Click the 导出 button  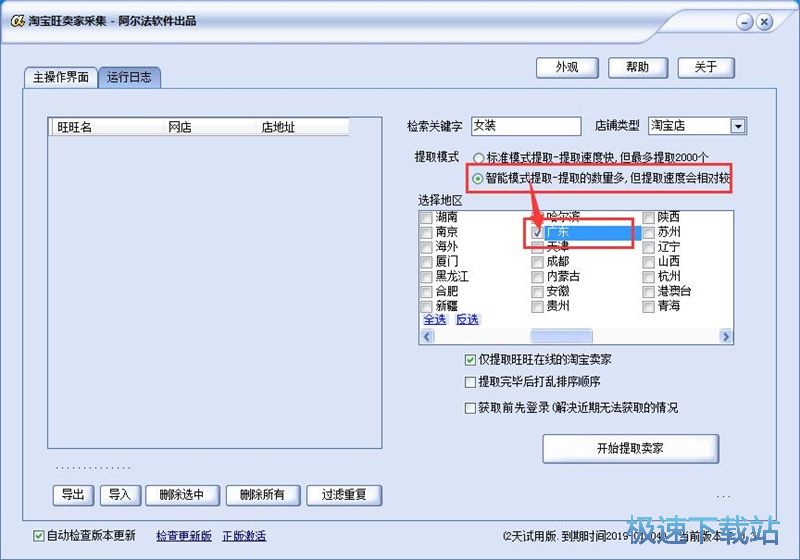(73, 495)
